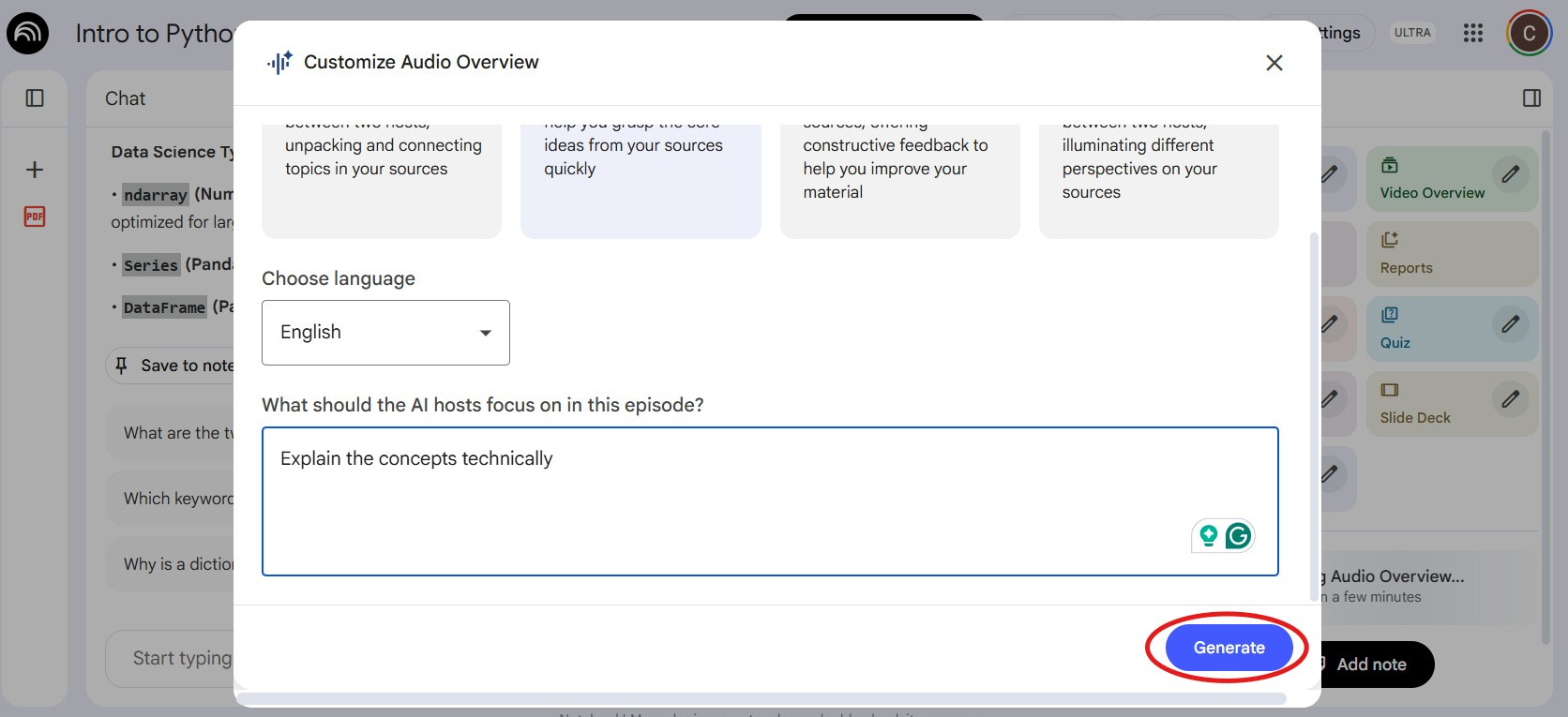Click into the AI hosts focus text box
Viewport: 1568px width, 717px height.
point(770,501)
